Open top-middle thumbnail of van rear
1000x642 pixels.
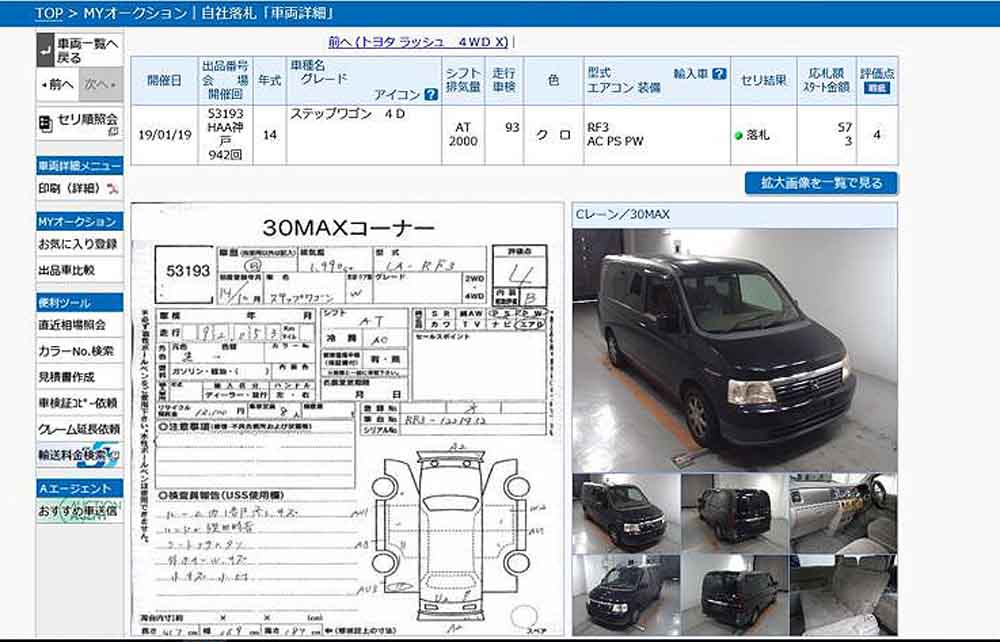click(x=735, y=513)
